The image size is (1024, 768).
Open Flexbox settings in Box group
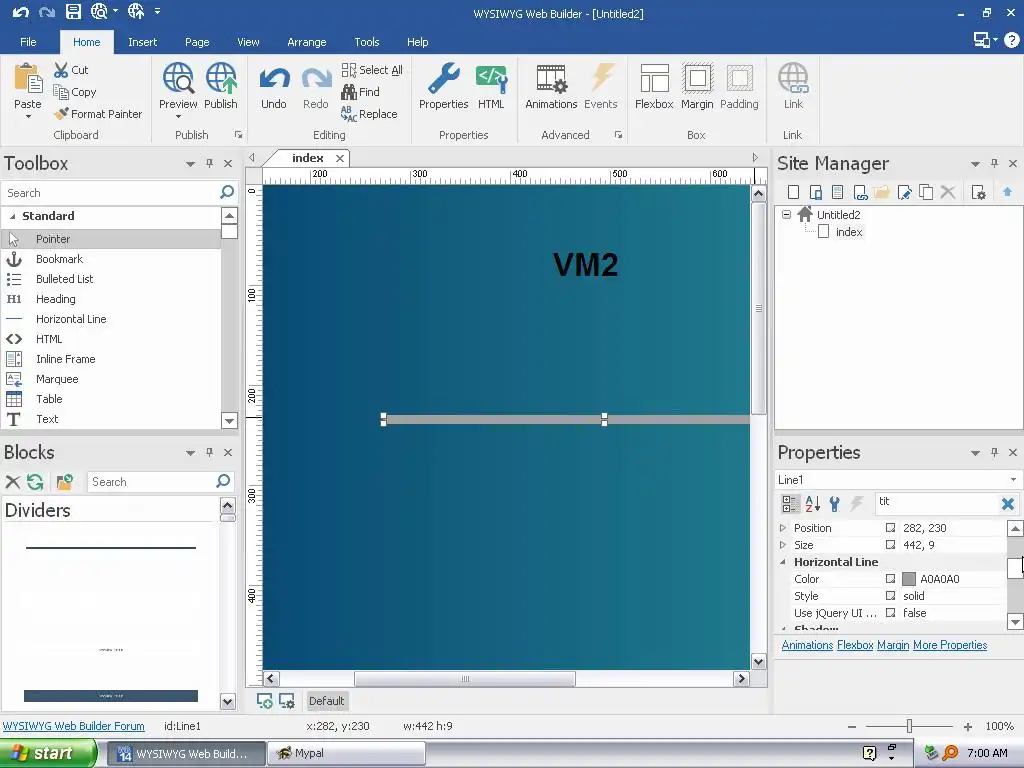pos(654,86)
